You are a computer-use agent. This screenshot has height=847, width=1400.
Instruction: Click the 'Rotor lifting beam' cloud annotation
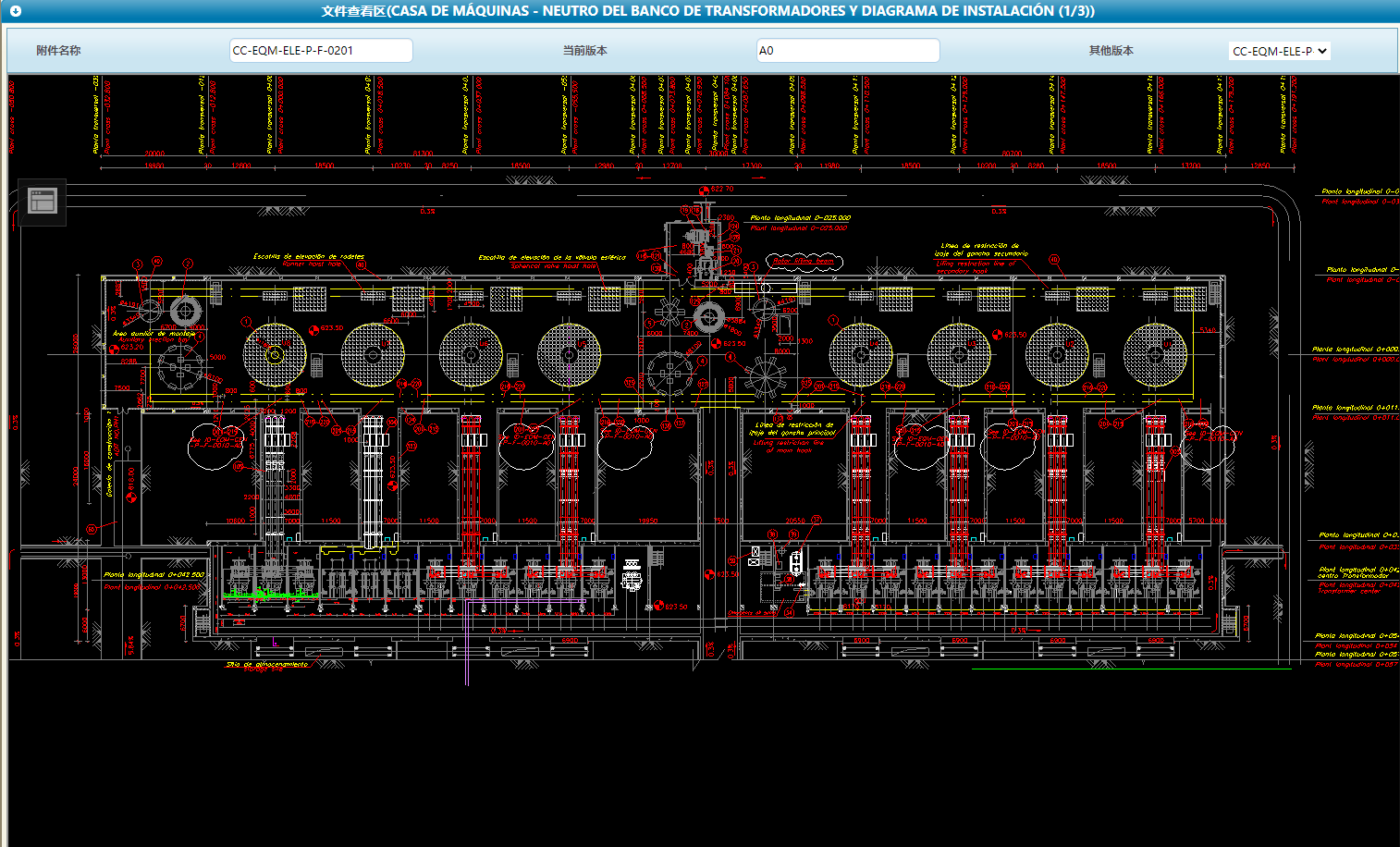pos(804,262)
